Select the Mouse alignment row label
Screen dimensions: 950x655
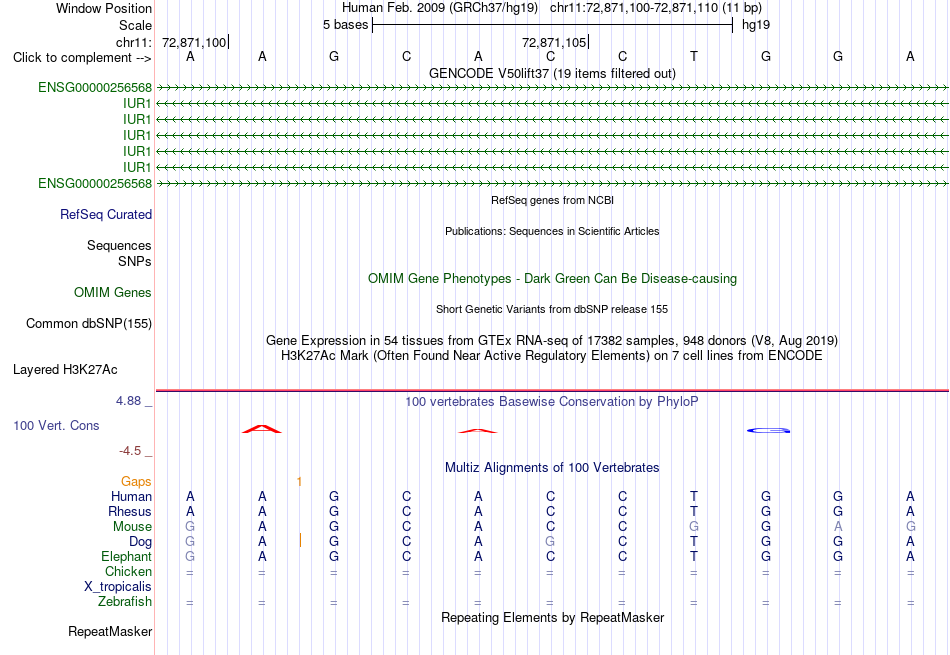pyautogui.click(x=132, y=527)
